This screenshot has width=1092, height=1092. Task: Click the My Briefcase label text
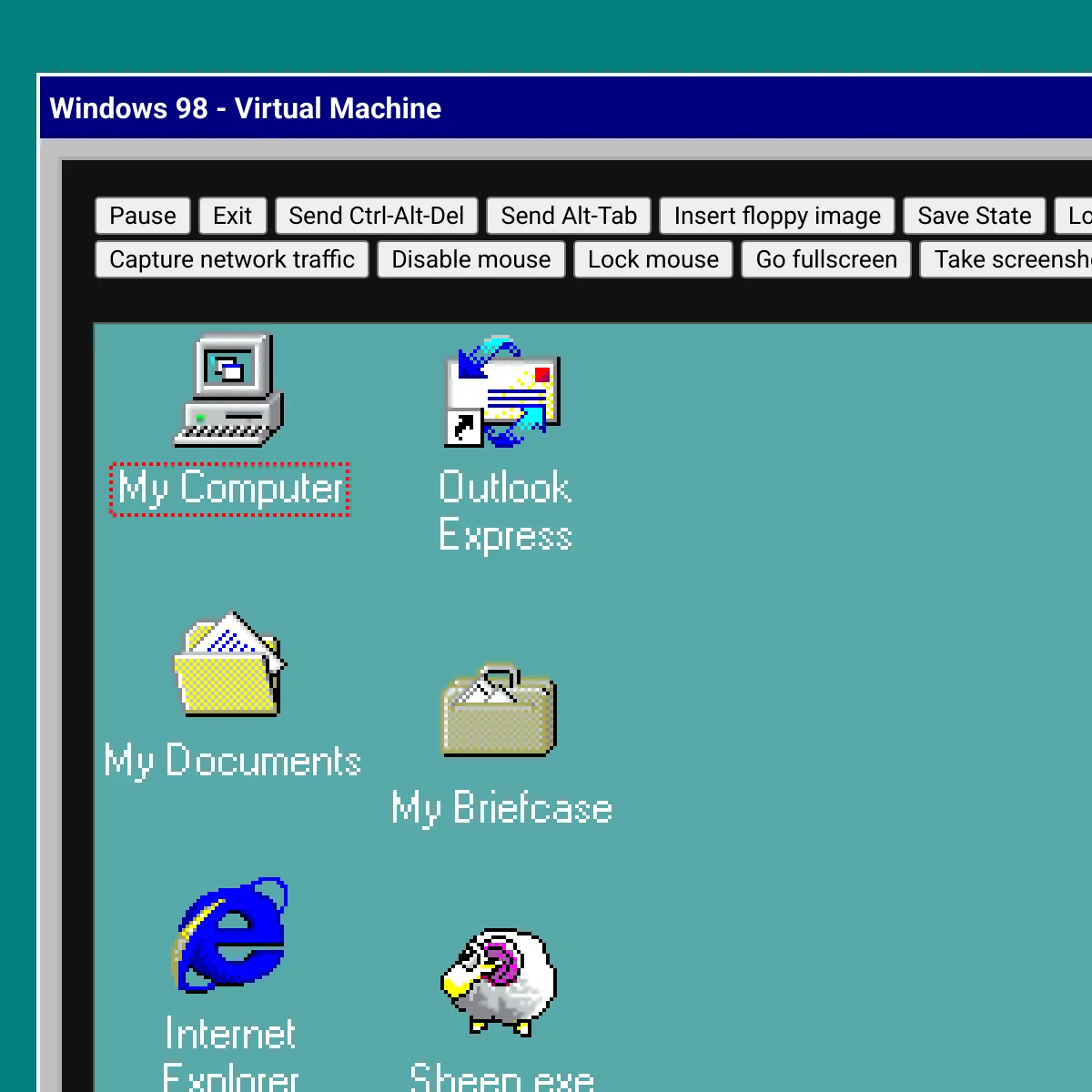(501, 808)
